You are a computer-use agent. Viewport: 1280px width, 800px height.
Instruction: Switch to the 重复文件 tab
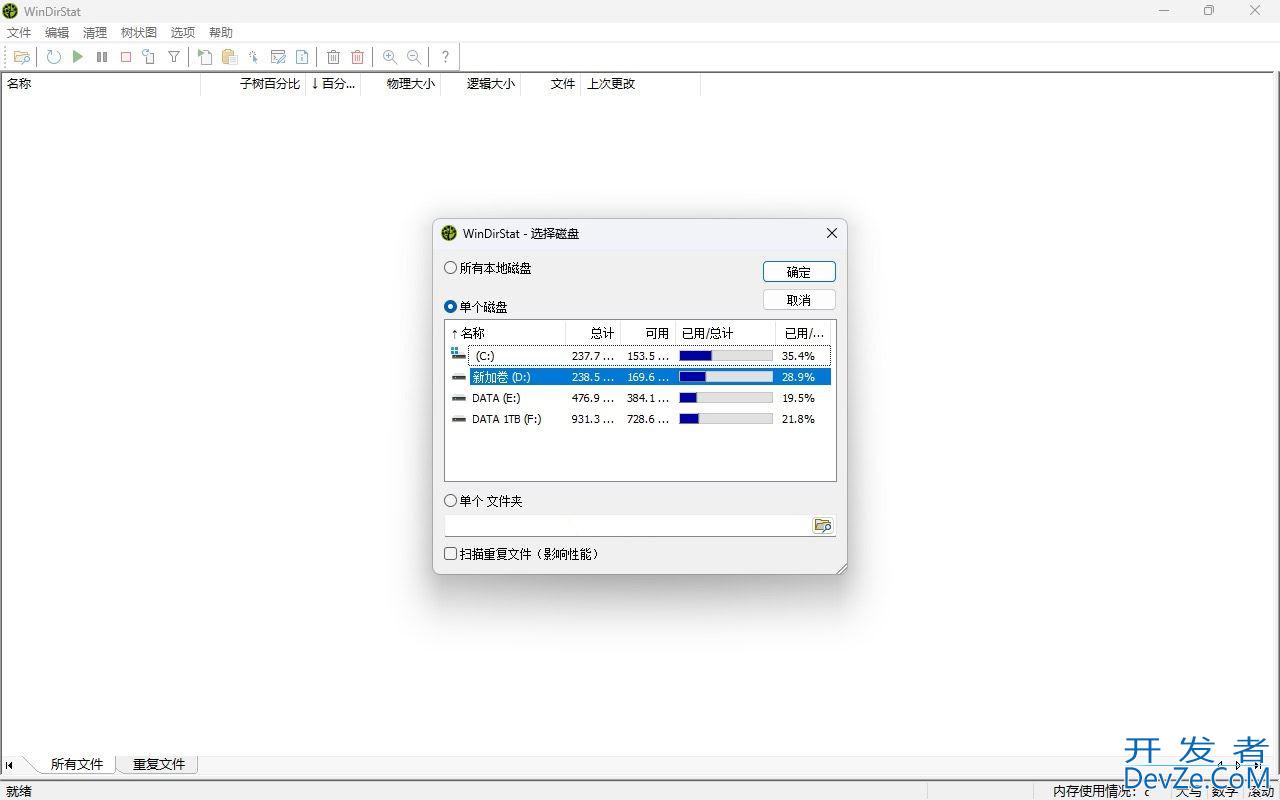click(x=159, y=764)
